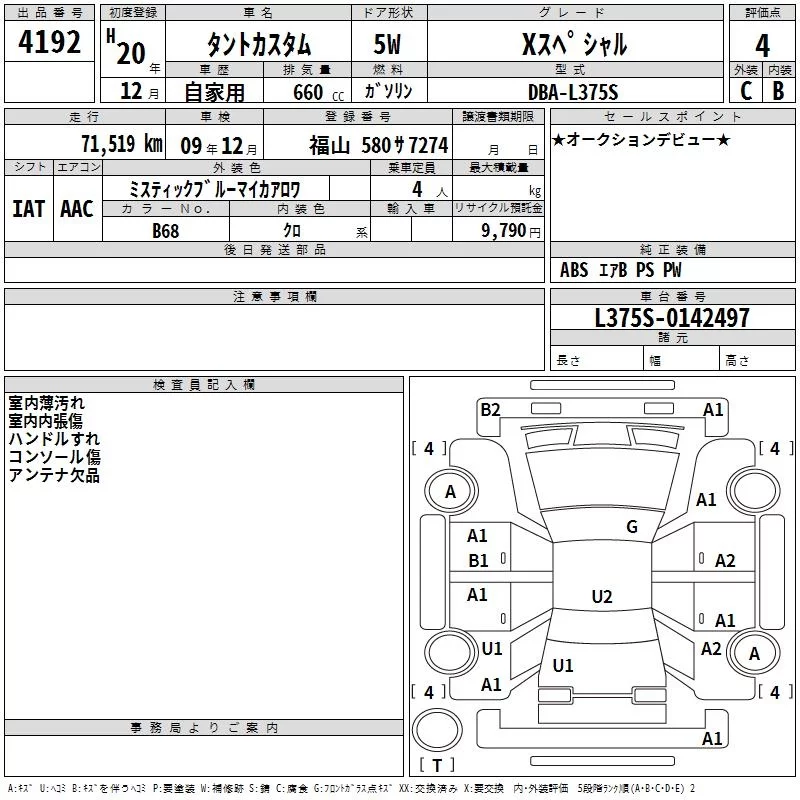Click A1 mark at rear bumper corner
Image resolution: width=800 pixels, height=800 pixels.
pos(712,738)
